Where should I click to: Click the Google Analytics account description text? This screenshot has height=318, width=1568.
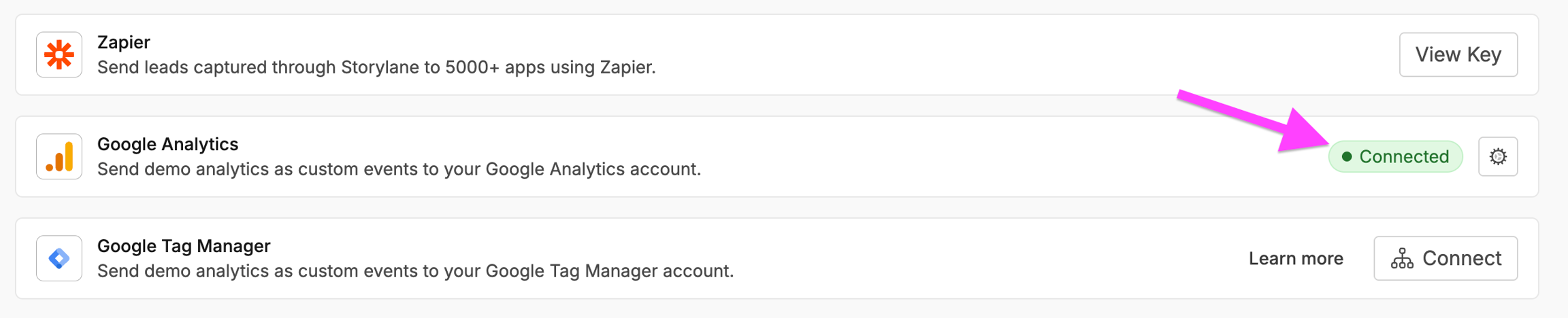point(399,169)
